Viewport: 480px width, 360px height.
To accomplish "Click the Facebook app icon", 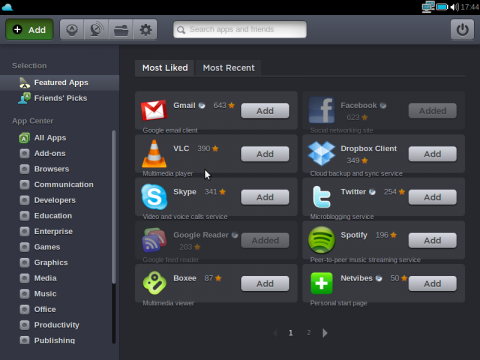I will tap(321, 110).
